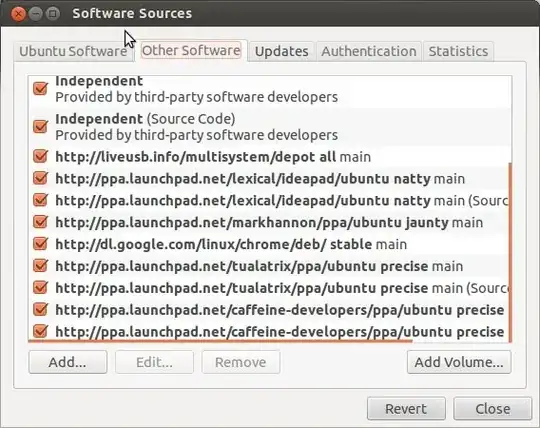Click the vertical scrollbar of sources list
The height and width of the screenshot is (428, 540).
click(510, 252)
